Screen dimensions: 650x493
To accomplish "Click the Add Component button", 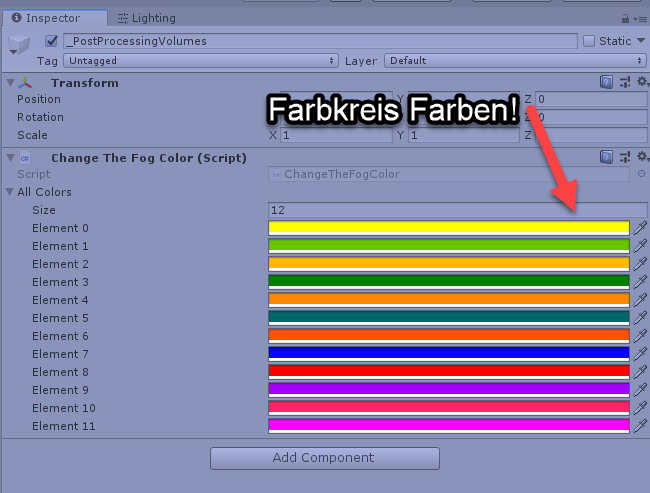I will click(325, 458).
